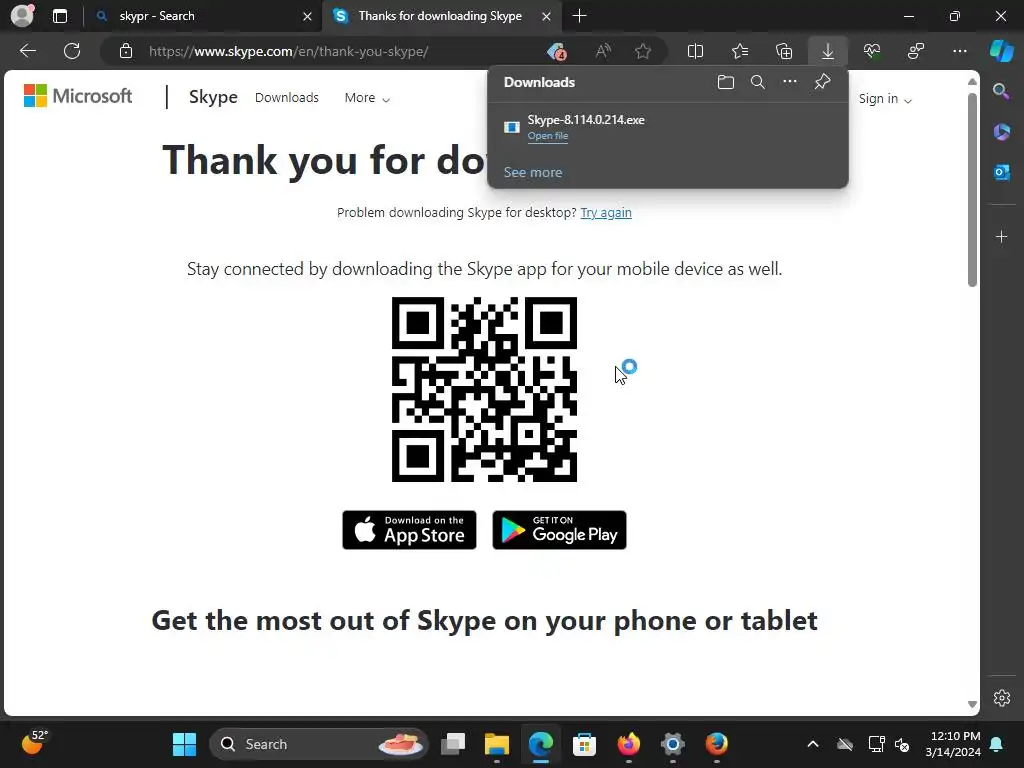
Task: Open the tracking prevention shopping icon
Action: pos(557,51)
